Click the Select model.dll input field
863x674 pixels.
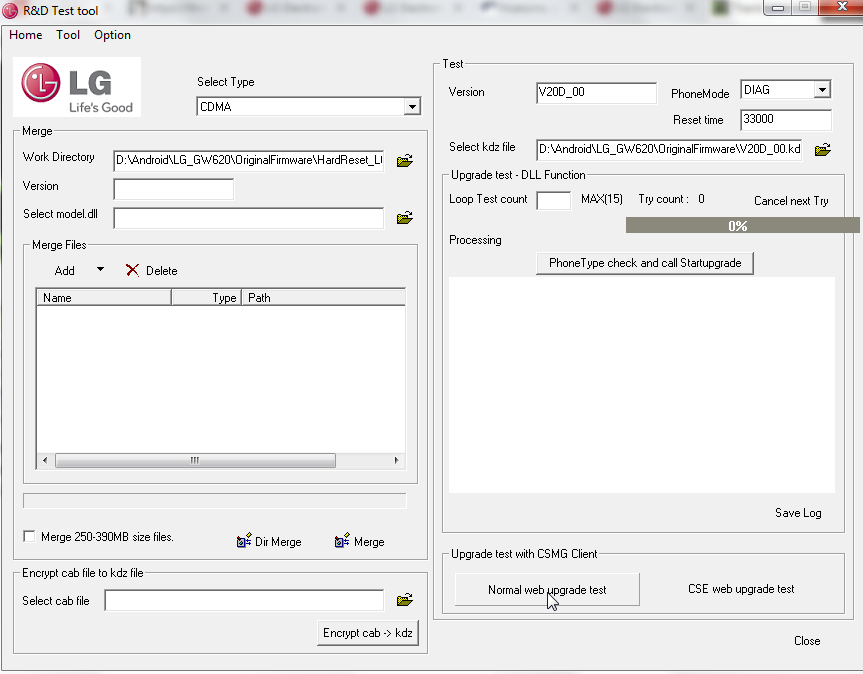coord(249,218)
